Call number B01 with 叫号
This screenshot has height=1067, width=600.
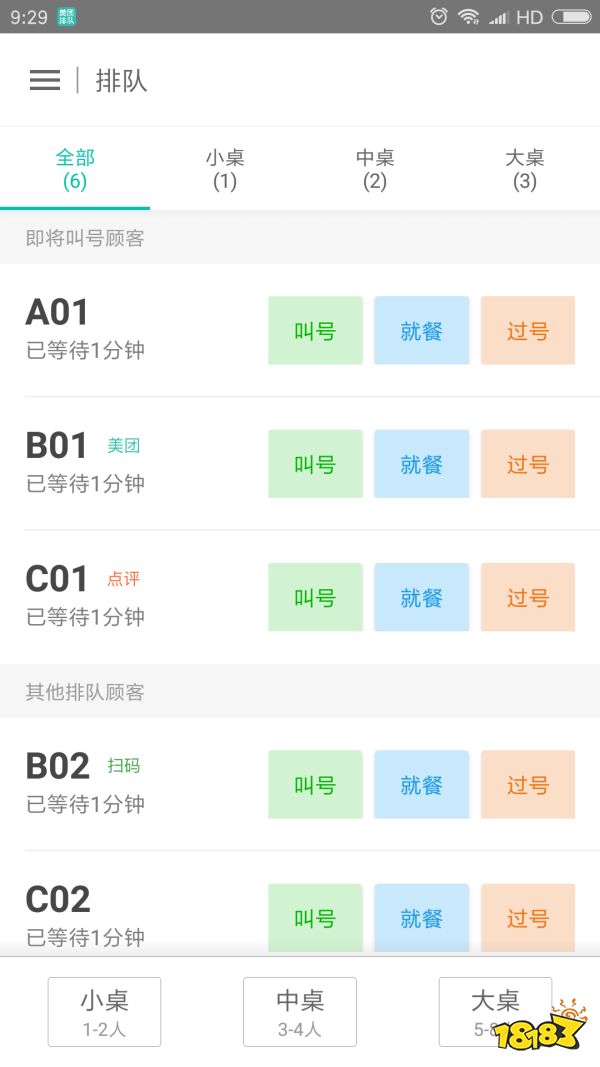pos(315,464)
